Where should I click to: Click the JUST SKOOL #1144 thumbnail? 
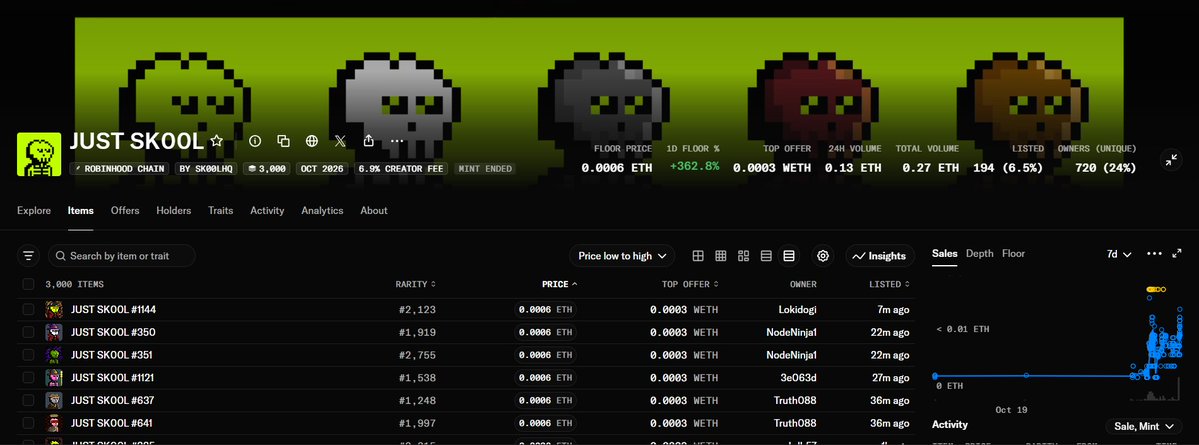point(54,310)
